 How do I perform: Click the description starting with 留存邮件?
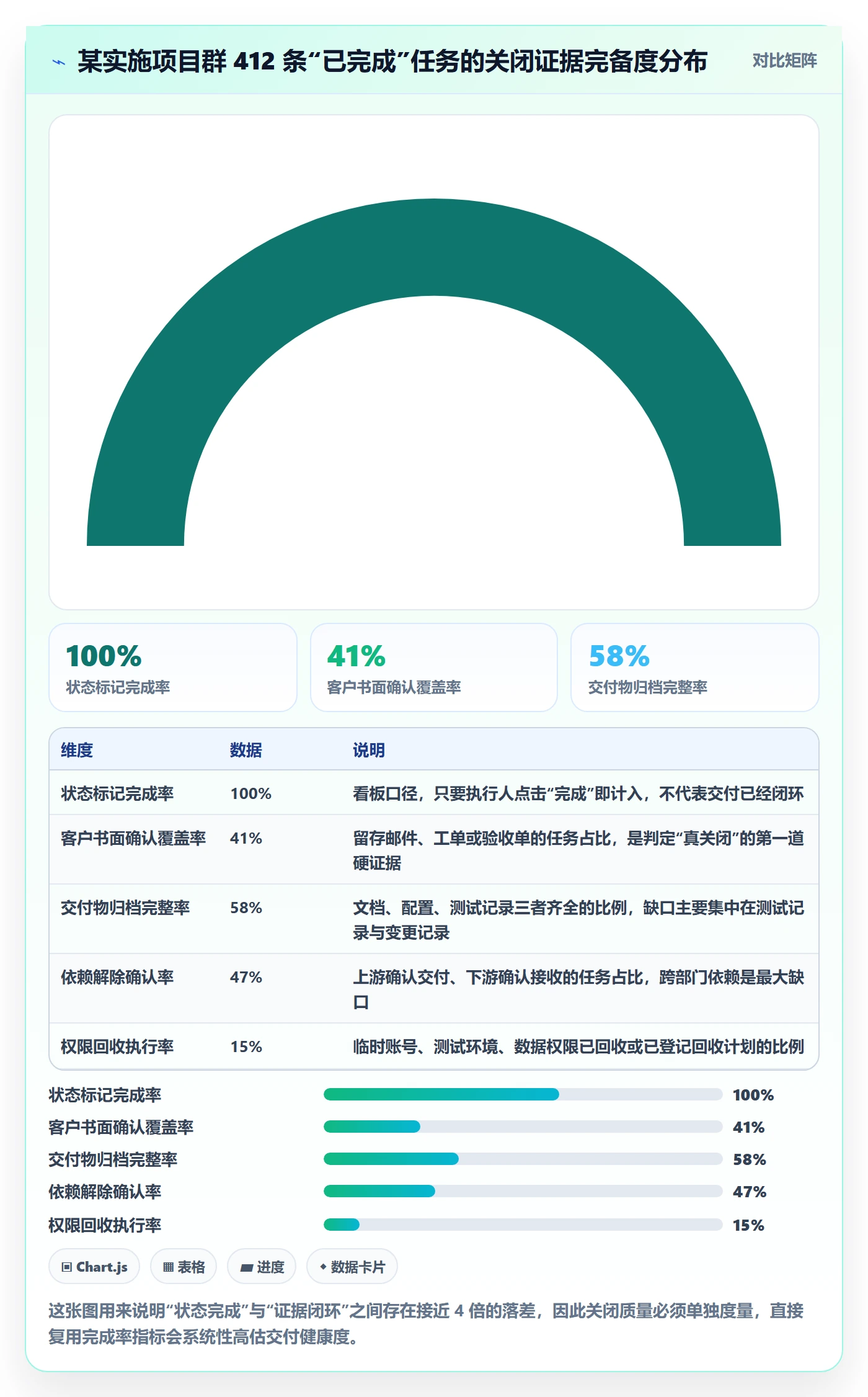click(x=578, y=850)
